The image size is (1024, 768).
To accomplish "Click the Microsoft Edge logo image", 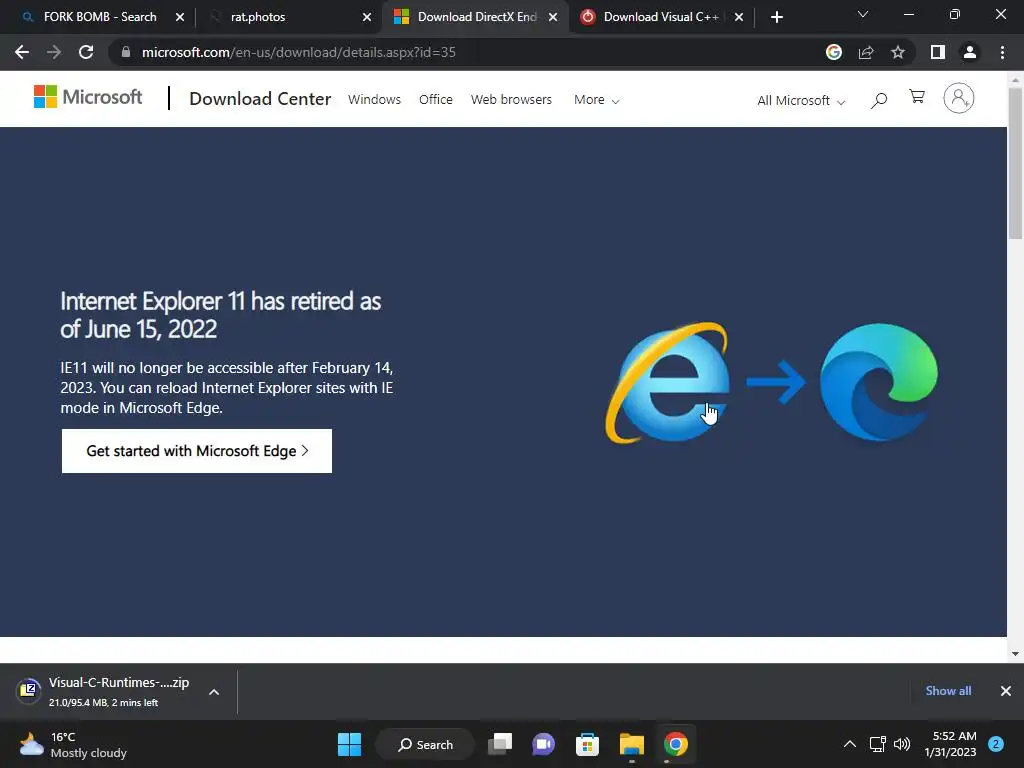I will [878, 382].
